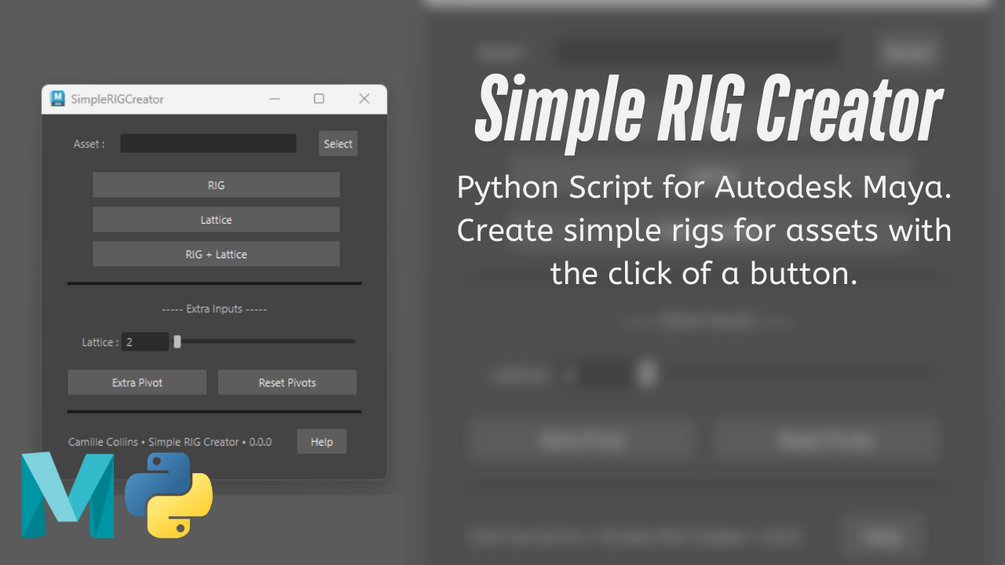Minimize the SimpleRIGCreator window
The image size is (1005, 565).
274,99
